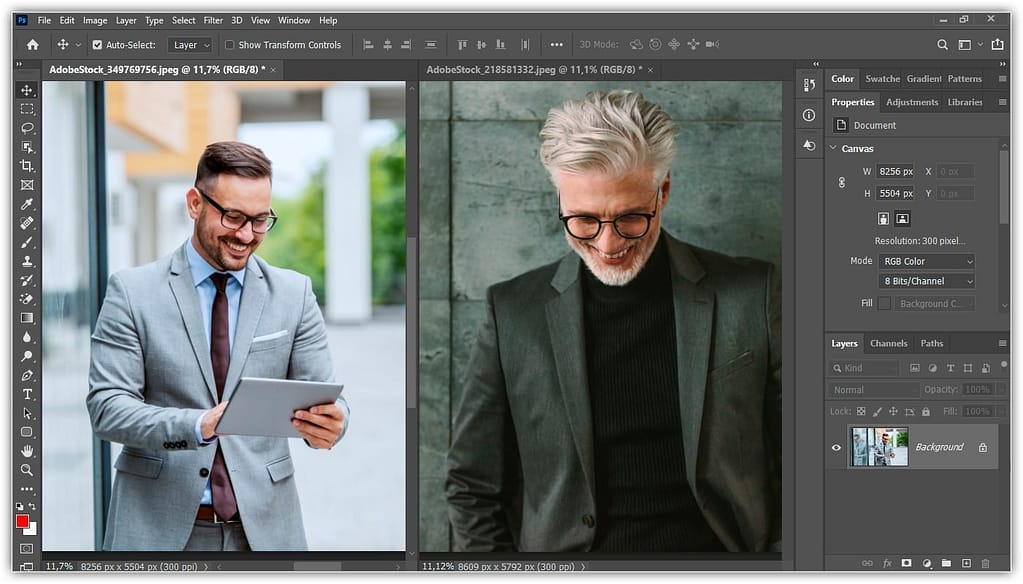This screenshot has height=584, width=1023.
Task: Select the Horizontal Type tool
Action: click(27, 394)
